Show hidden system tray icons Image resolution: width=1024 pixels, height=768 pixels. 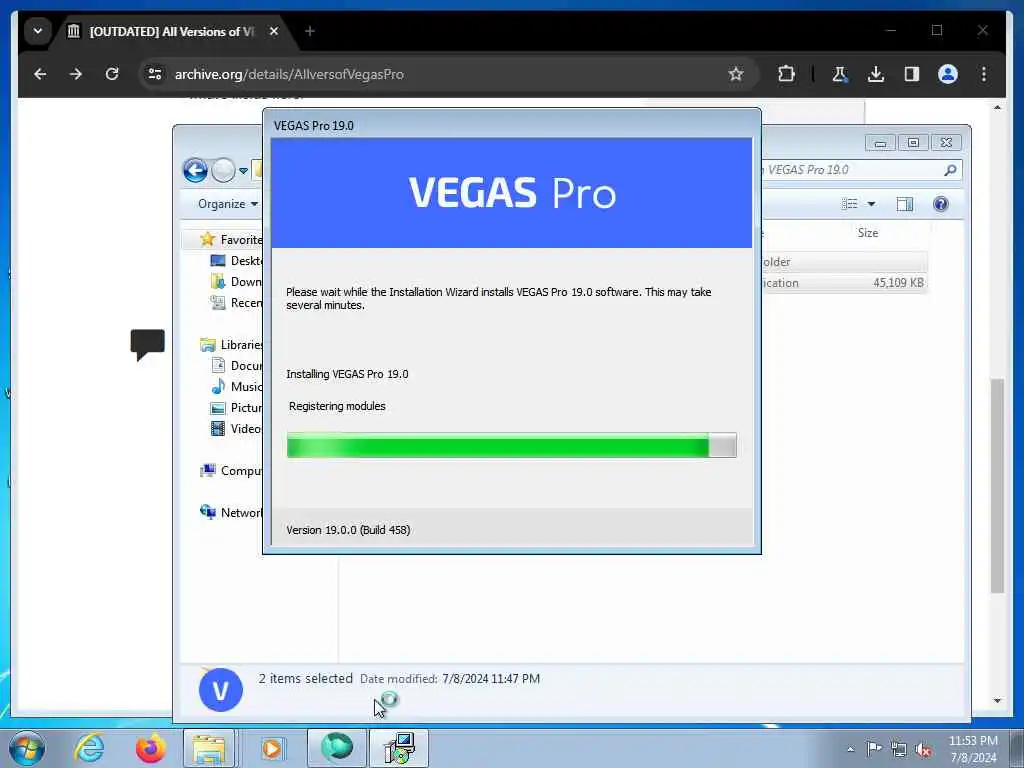coord(850,749)
